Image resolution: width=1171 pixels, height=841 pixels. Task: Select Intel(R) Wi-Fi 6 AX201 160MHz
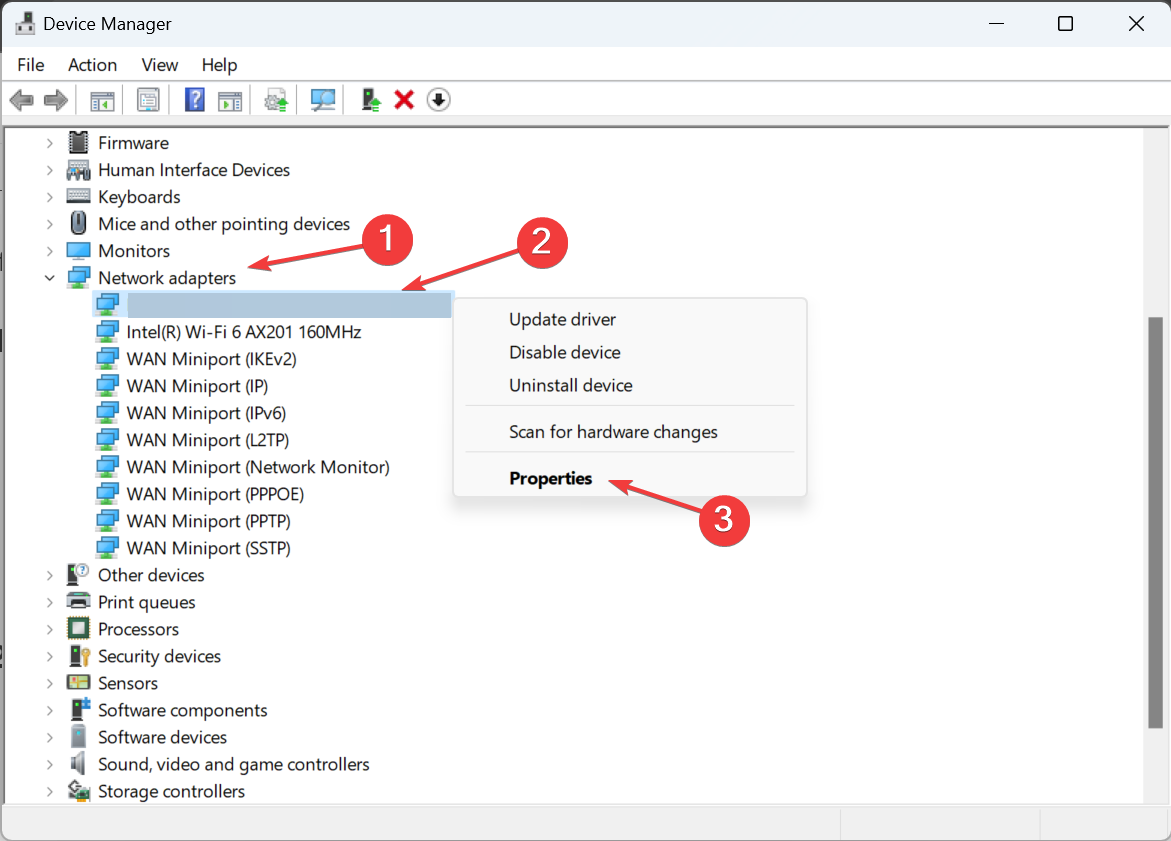tap(243, 332)
